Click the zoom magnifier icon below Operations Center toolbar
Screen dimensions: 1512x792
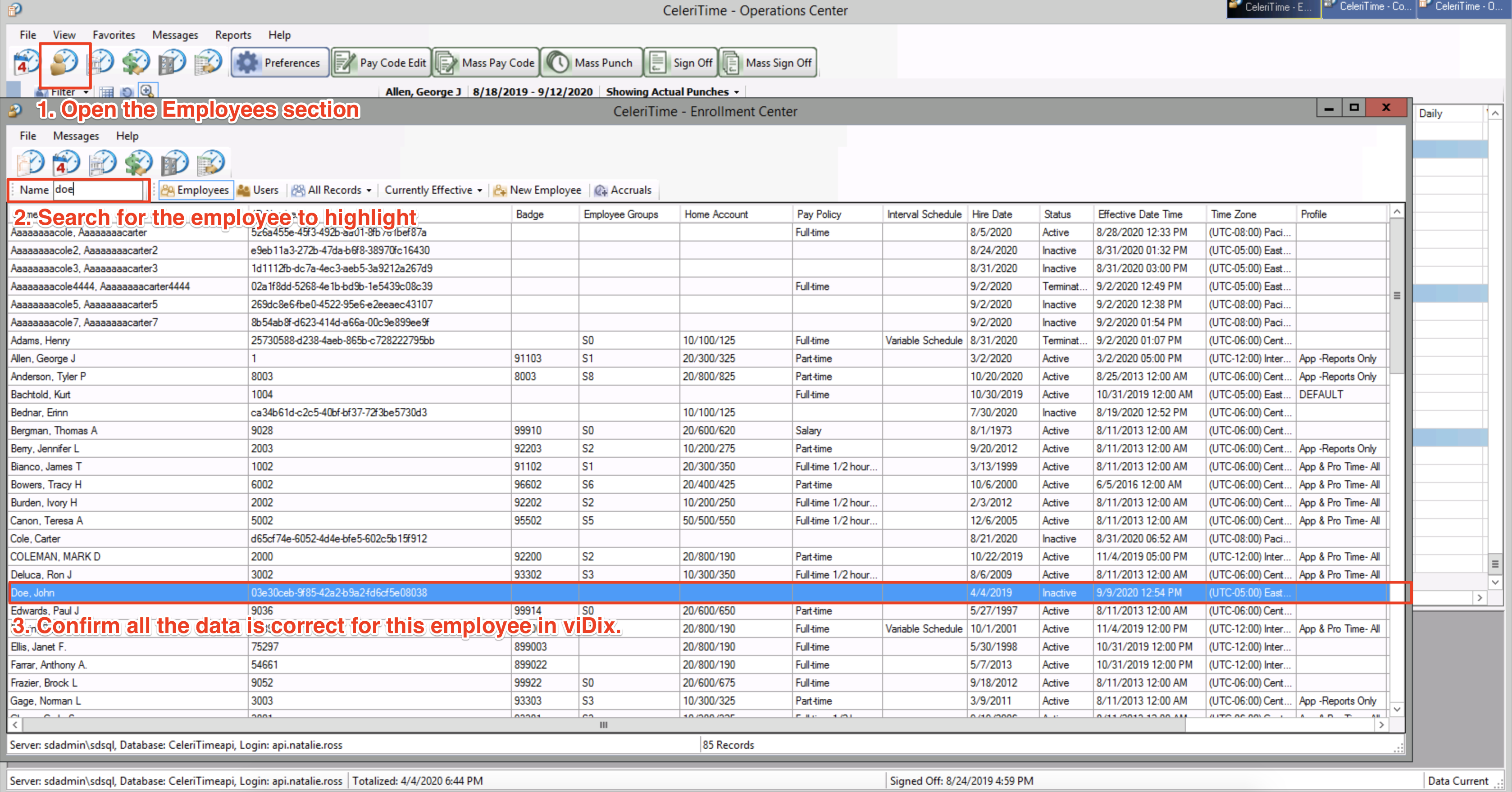point(147,91)
